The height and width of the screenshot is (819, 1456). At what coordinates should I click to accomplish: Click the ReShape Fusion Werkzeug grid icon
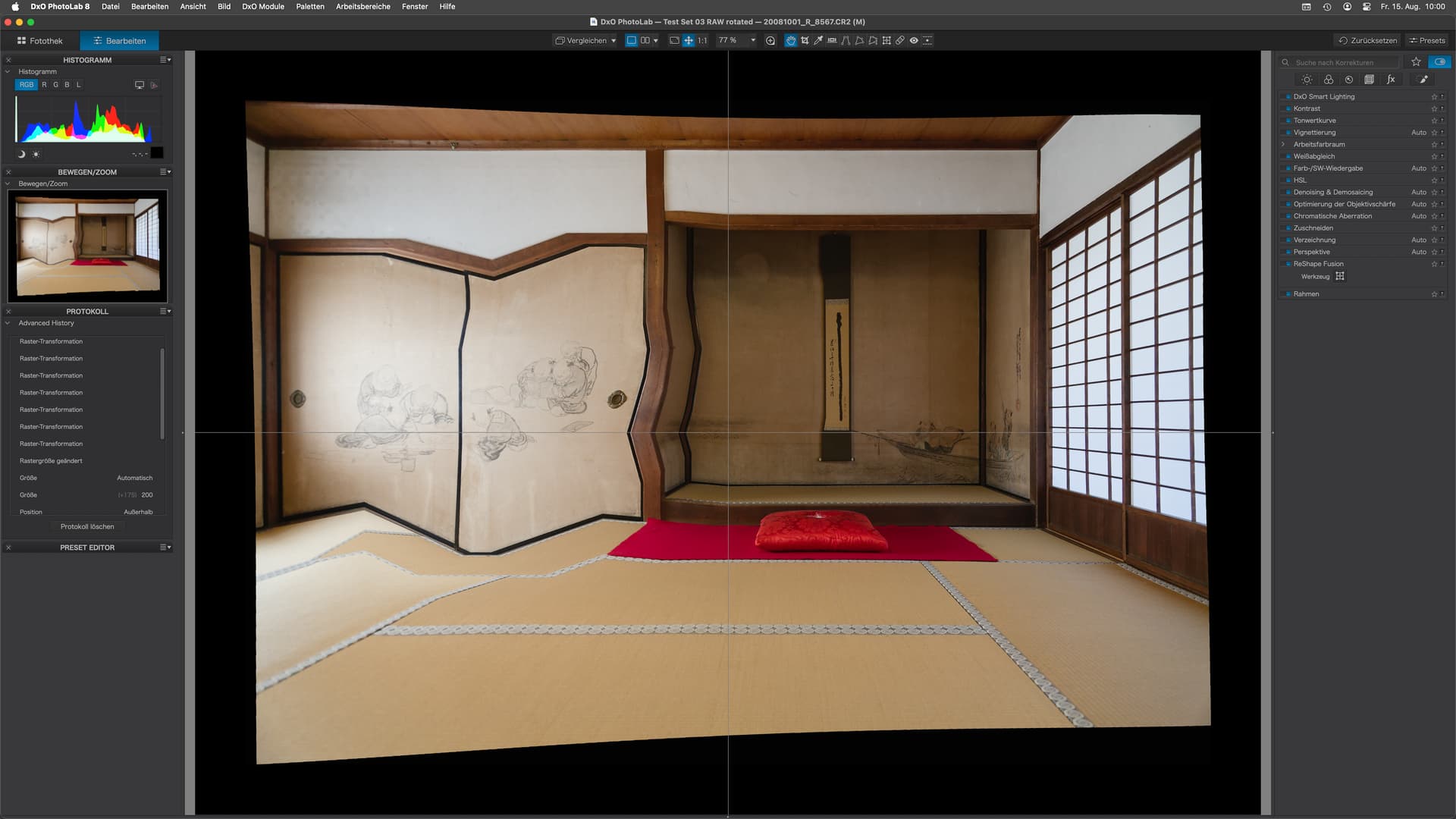coord(1340,276)
